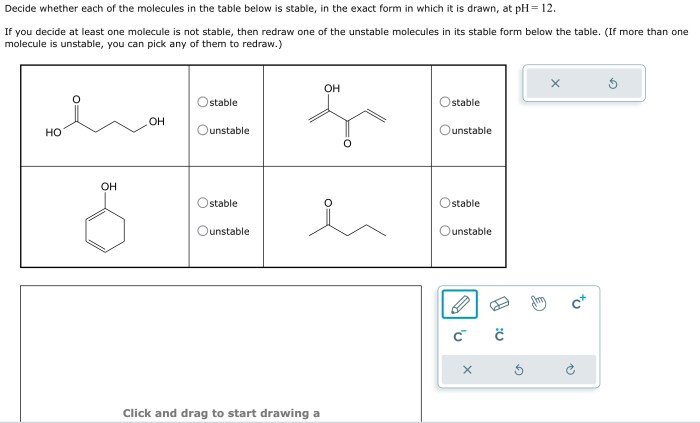
Task: Click the top panel reset arrow
Action: 613,83
